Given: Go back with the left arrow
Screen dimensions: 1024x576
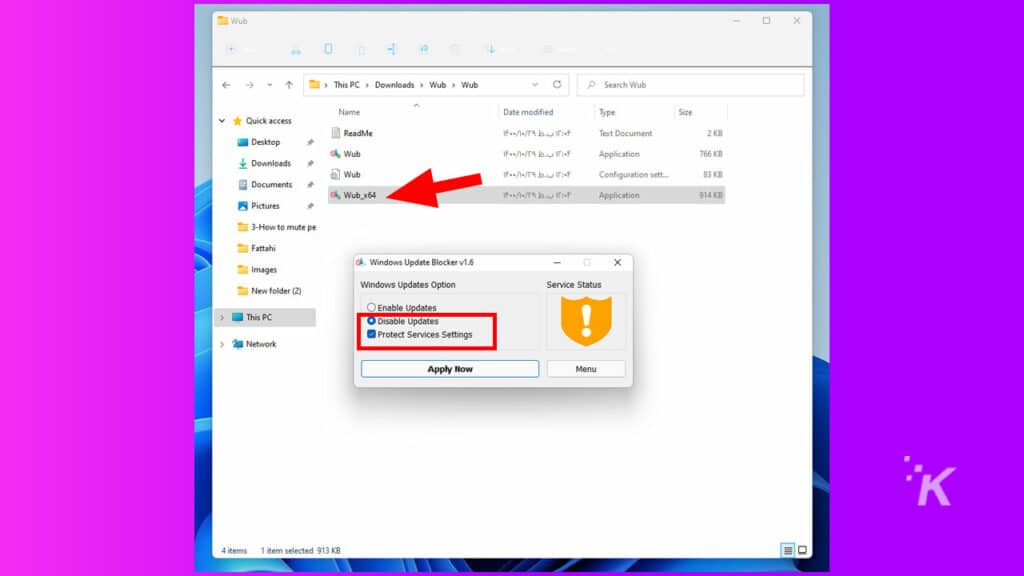Looking at the screenshot, I should (227, 85).
